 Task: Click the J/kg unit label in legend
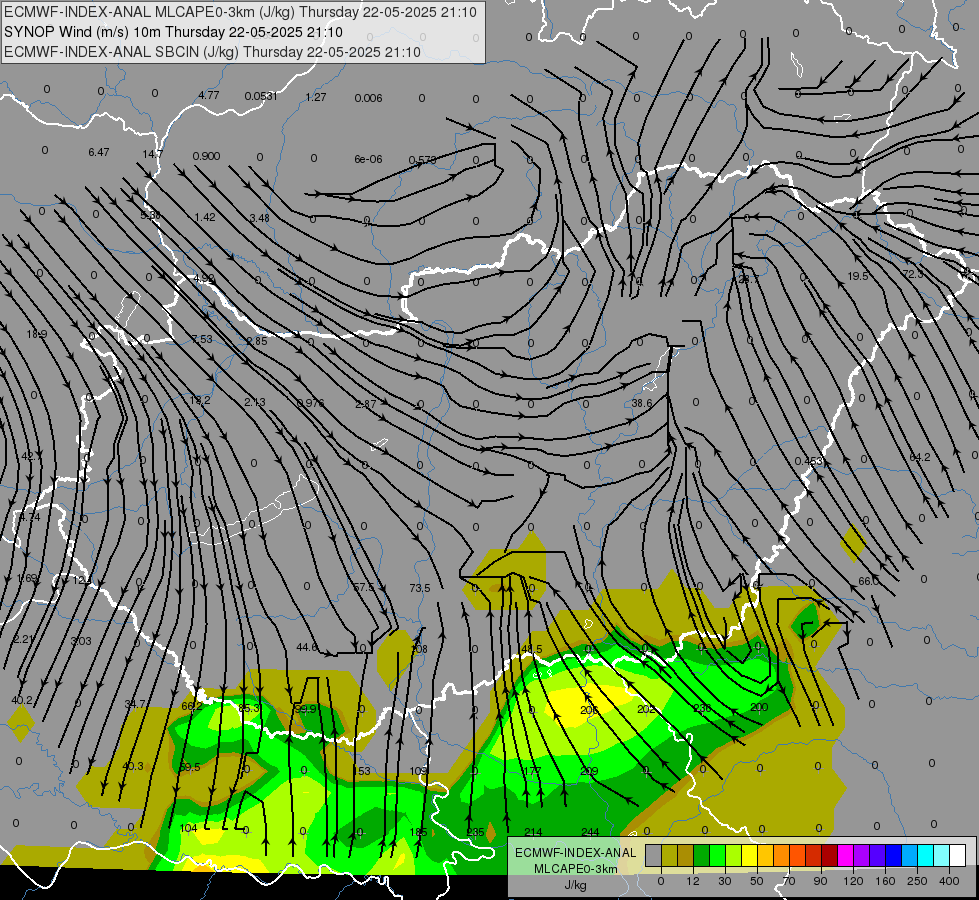575,885
